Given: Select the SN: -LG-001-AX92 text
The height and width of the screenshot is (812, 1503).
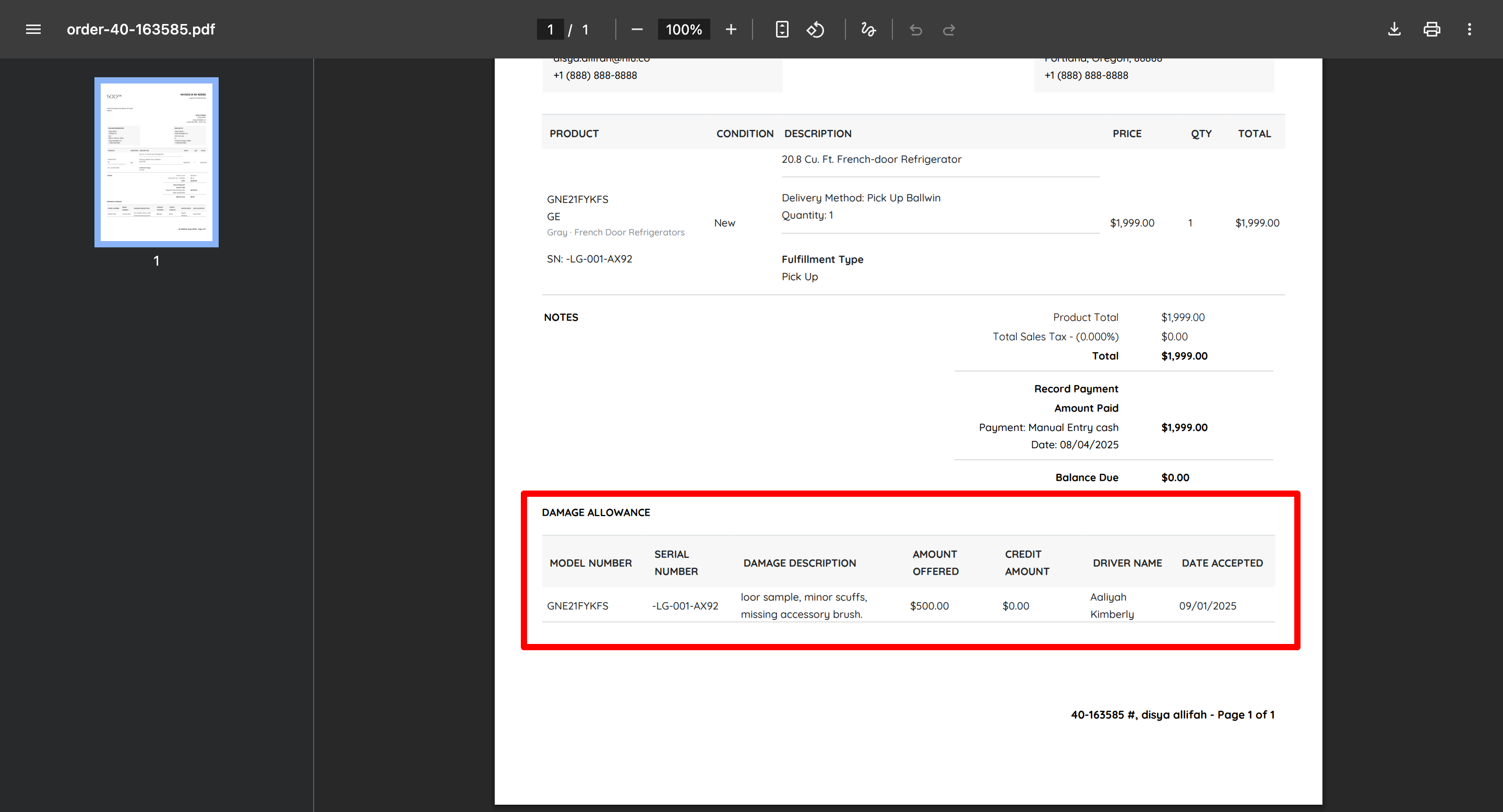Looking at the screenshot, I should pos(589,259).
